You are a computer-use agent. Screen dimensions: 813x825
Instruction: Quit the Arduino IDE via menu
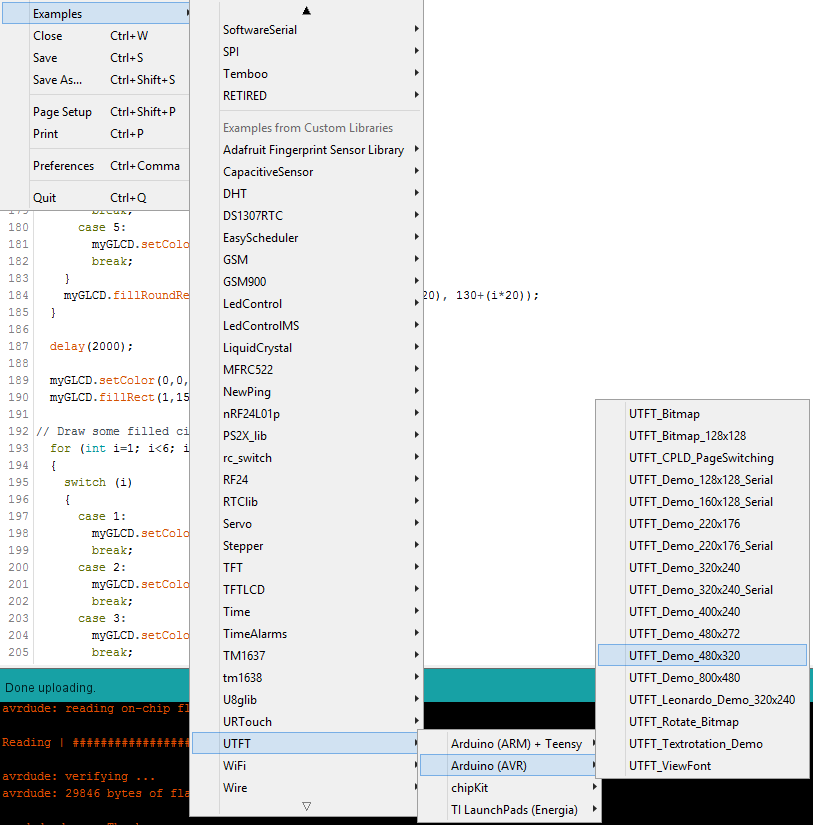pos(96,198)
